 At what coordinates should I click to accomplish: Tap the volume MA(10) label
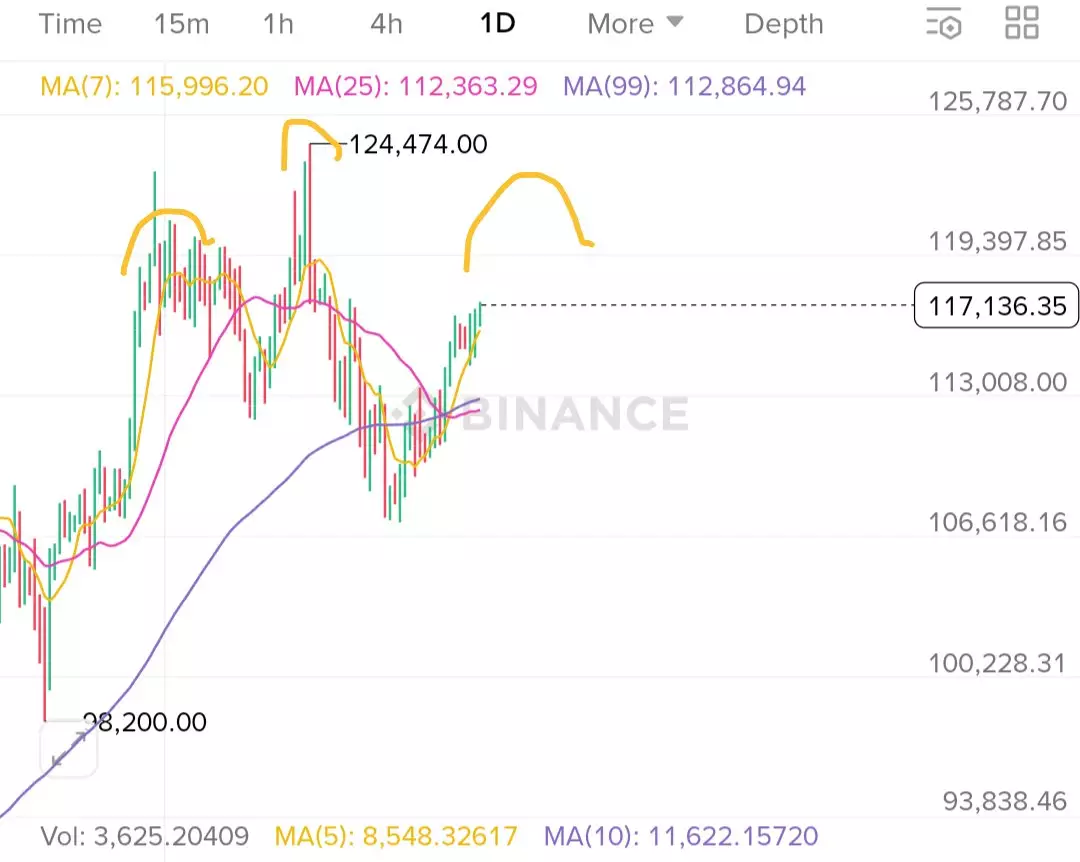coord(680,836)
